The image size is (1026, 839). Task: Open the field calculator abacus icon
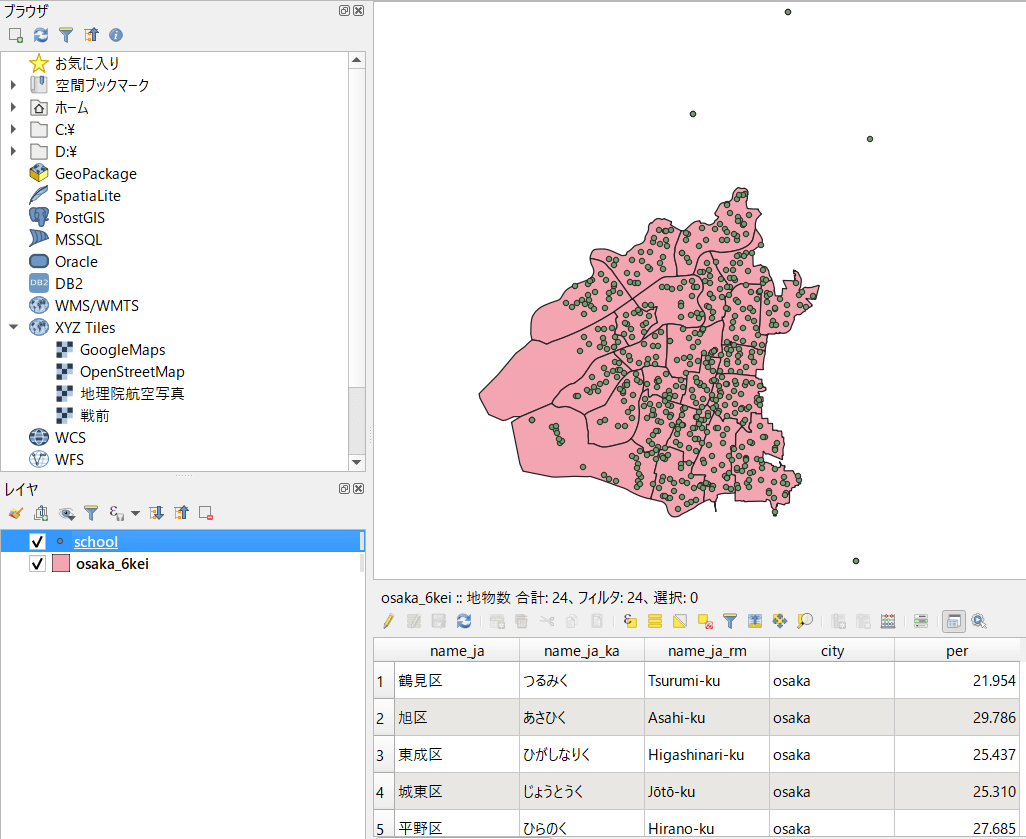888,621
